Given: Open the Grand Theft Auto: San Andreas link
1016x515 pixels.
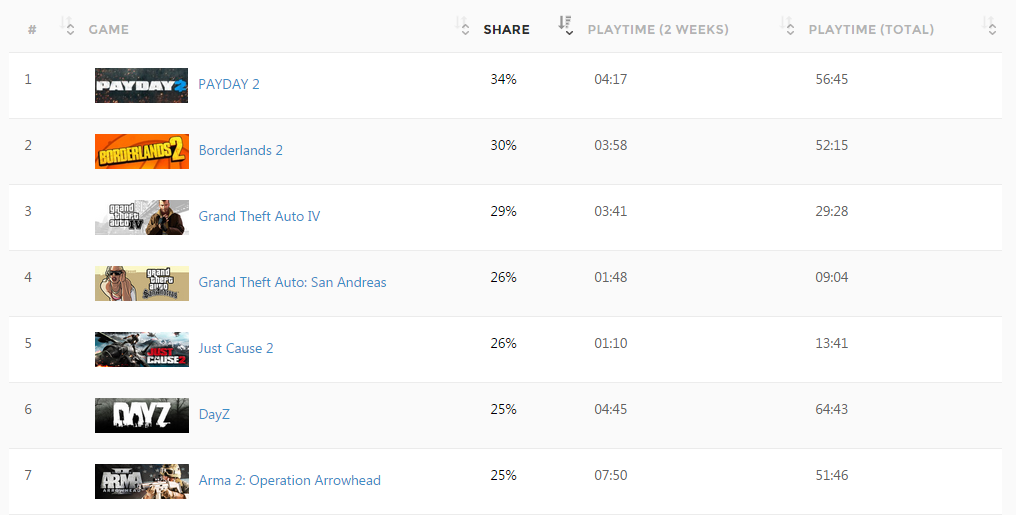Looking at the screenshot, I should (292, 282).
